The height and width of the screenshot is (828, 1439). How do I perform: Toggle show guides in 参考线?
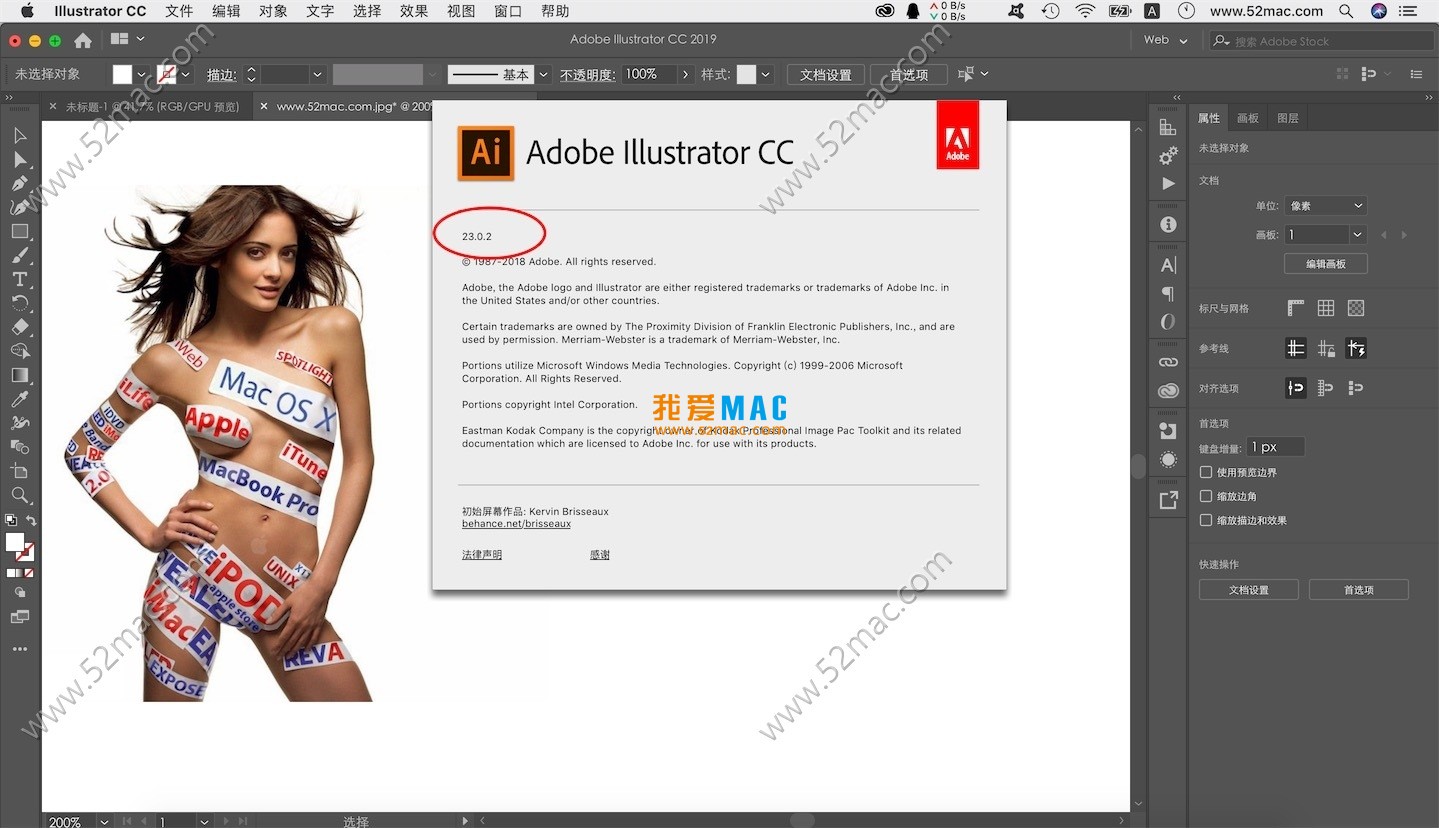click(x=1296, y=348)
